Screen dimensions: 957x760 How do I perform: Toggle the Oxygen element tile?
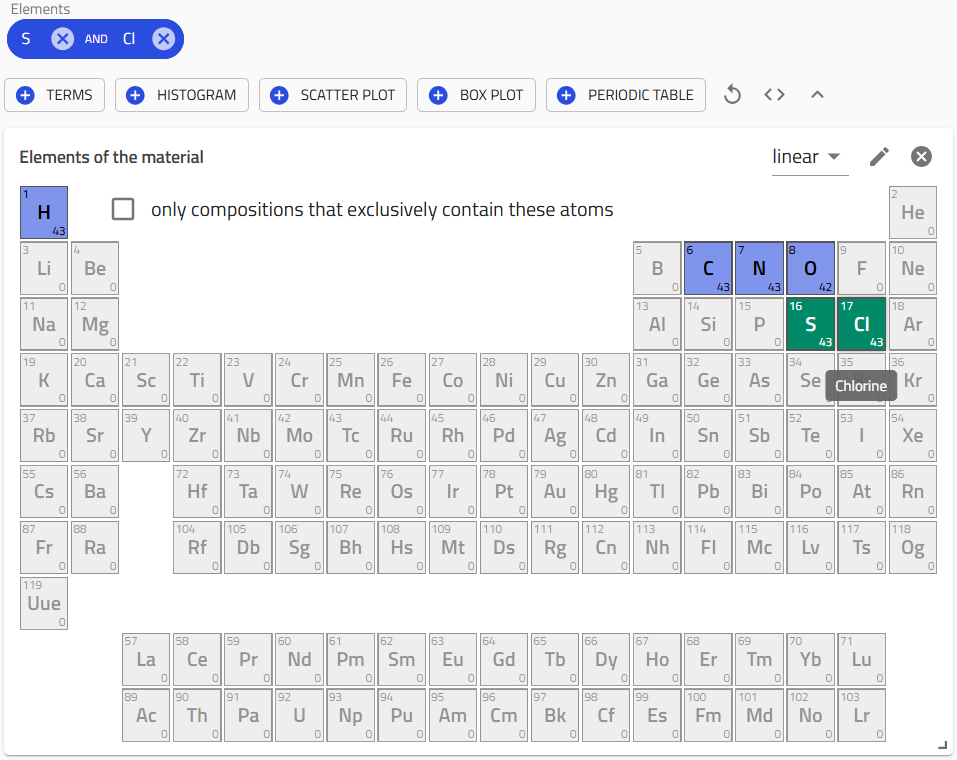tap(811, 269)
